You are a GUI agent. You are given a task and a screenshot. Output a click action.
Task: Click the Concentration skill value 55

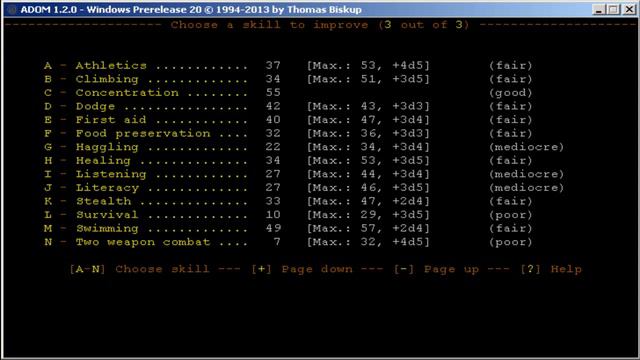[x=273, y=92]
